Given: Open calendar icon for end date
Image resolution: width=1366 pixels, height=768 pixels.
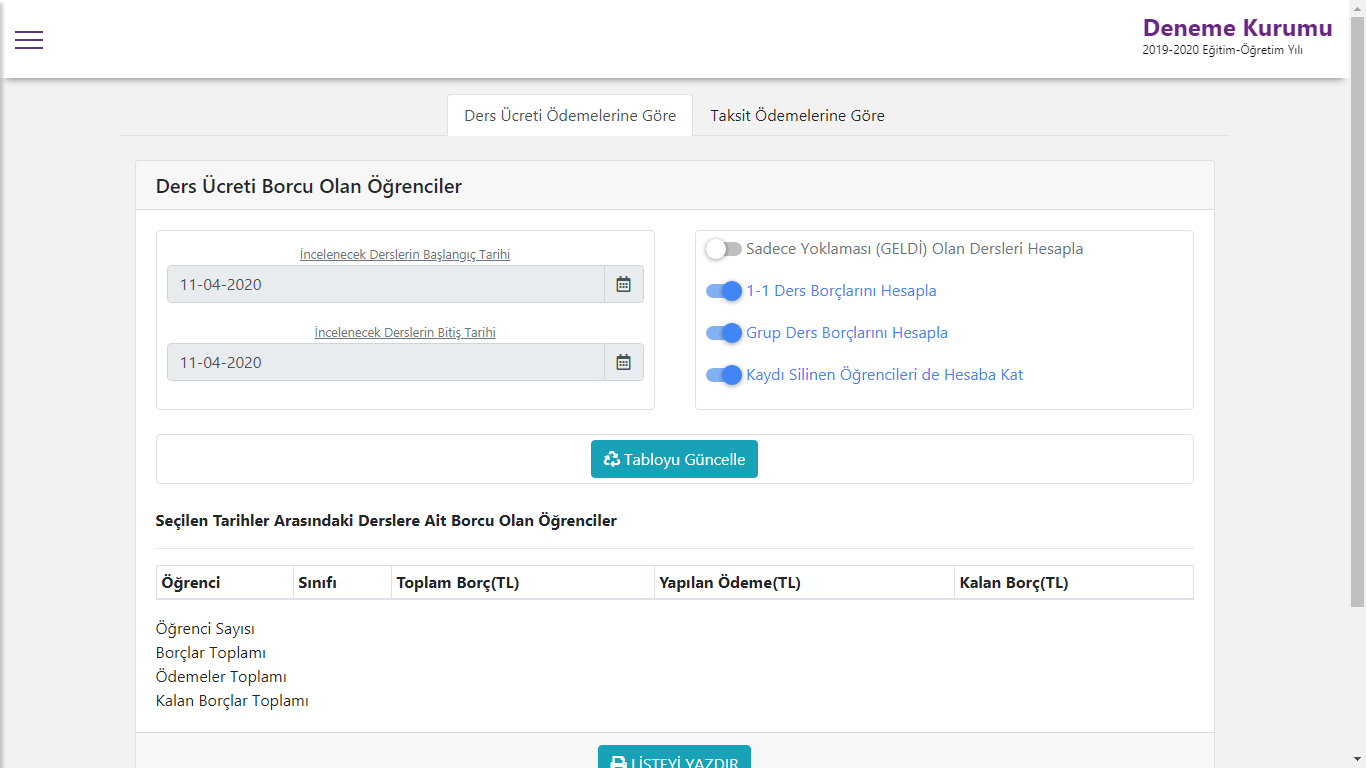Looking at the screenshot, I should [623, 362].
